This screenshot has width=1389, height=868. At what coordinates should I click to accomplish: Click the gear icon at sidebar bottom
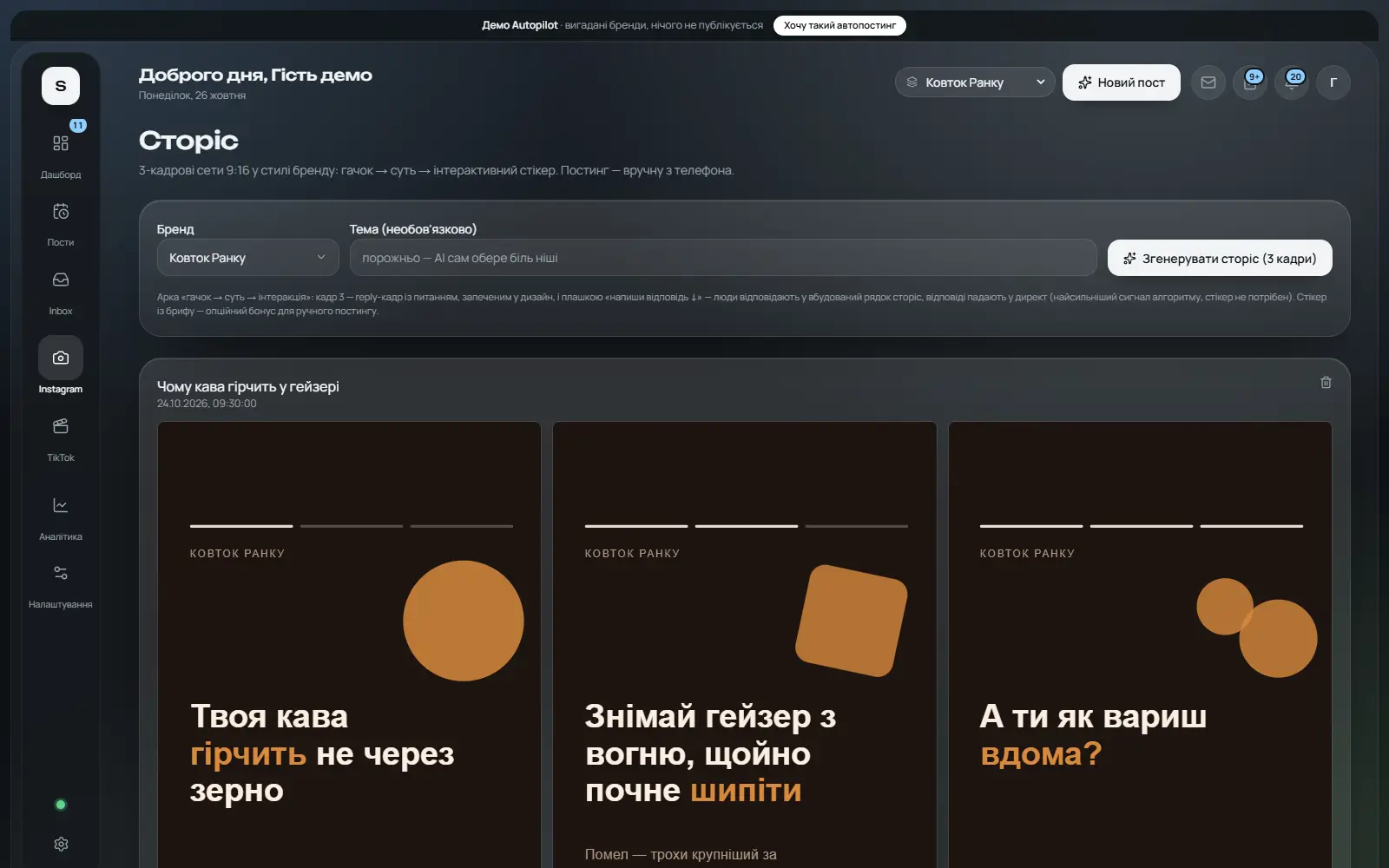pyautogui.click(x=61, y=844)
